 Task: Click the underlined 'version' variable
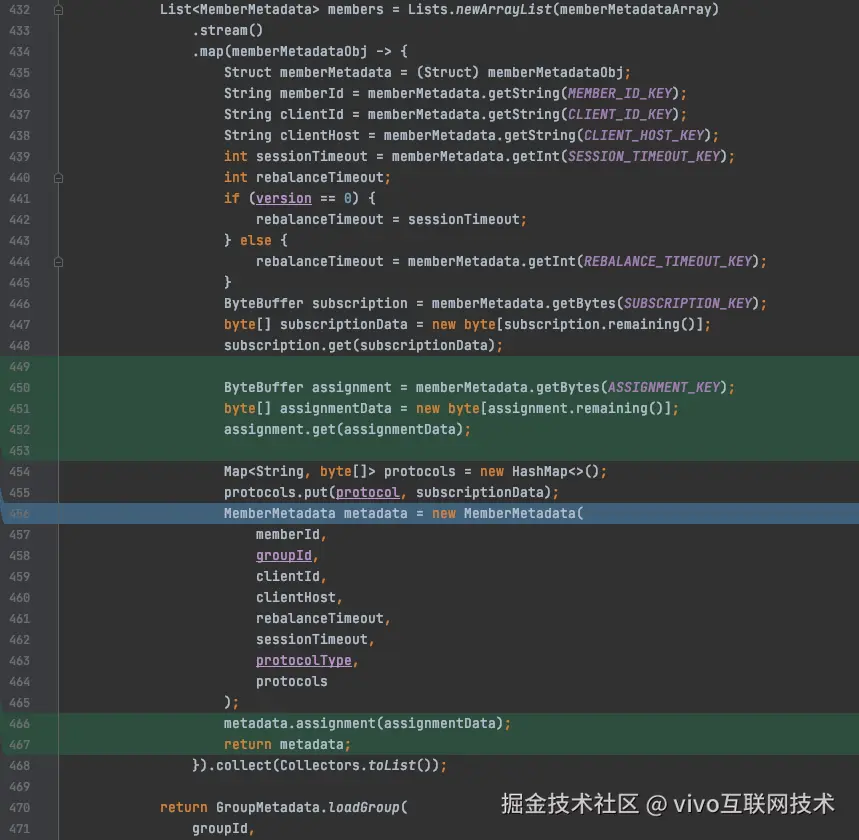[x=283, y=198]
